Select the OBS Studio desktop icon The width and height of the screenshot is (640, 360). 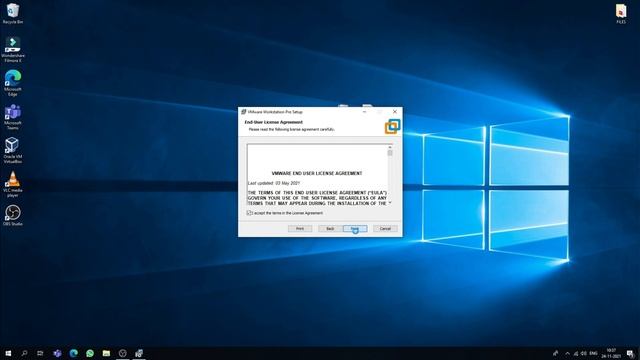13,216
